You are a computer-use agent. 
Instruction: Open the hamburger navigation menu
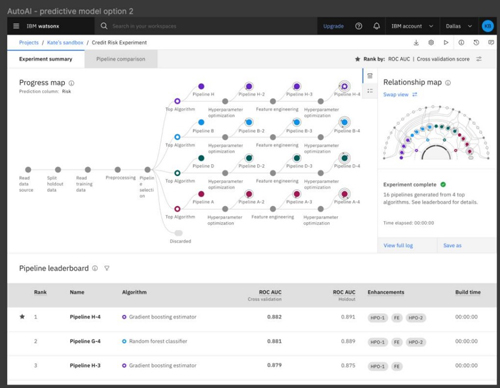[16, 26]
